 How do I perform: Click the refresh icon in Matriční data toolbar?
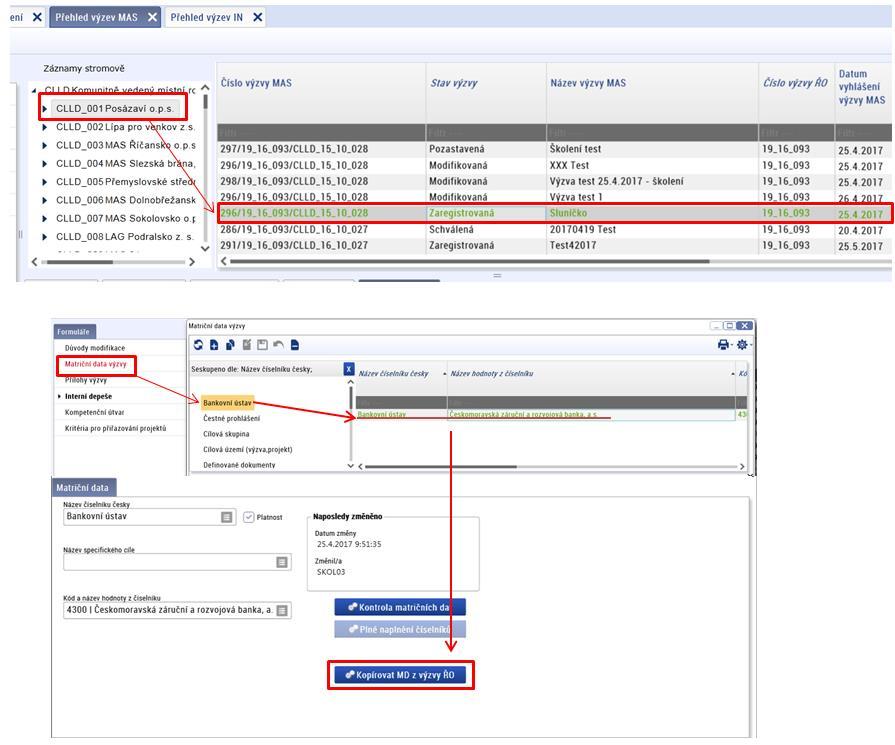198,345
